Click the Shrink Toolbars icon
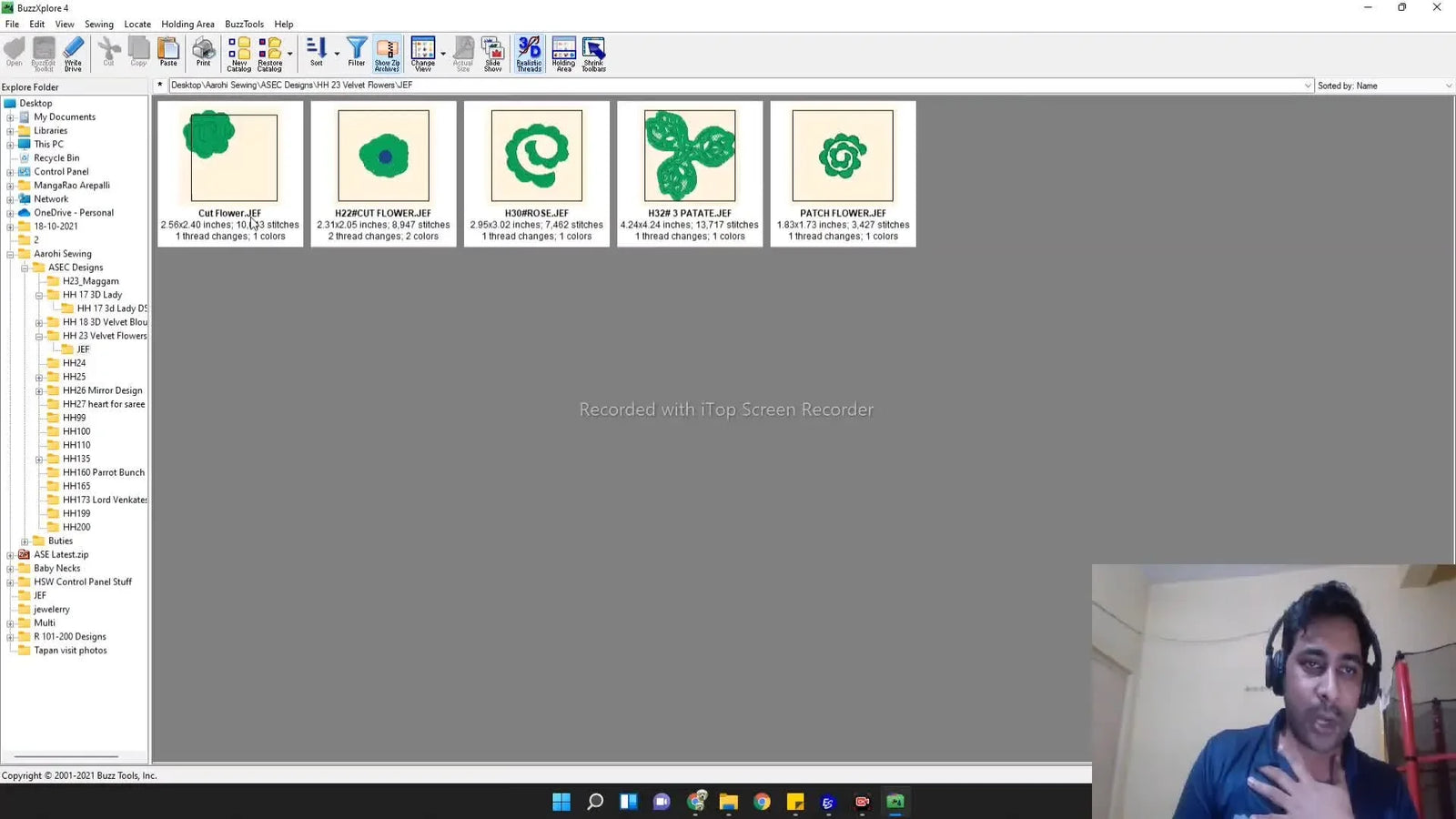 point(592,52)
